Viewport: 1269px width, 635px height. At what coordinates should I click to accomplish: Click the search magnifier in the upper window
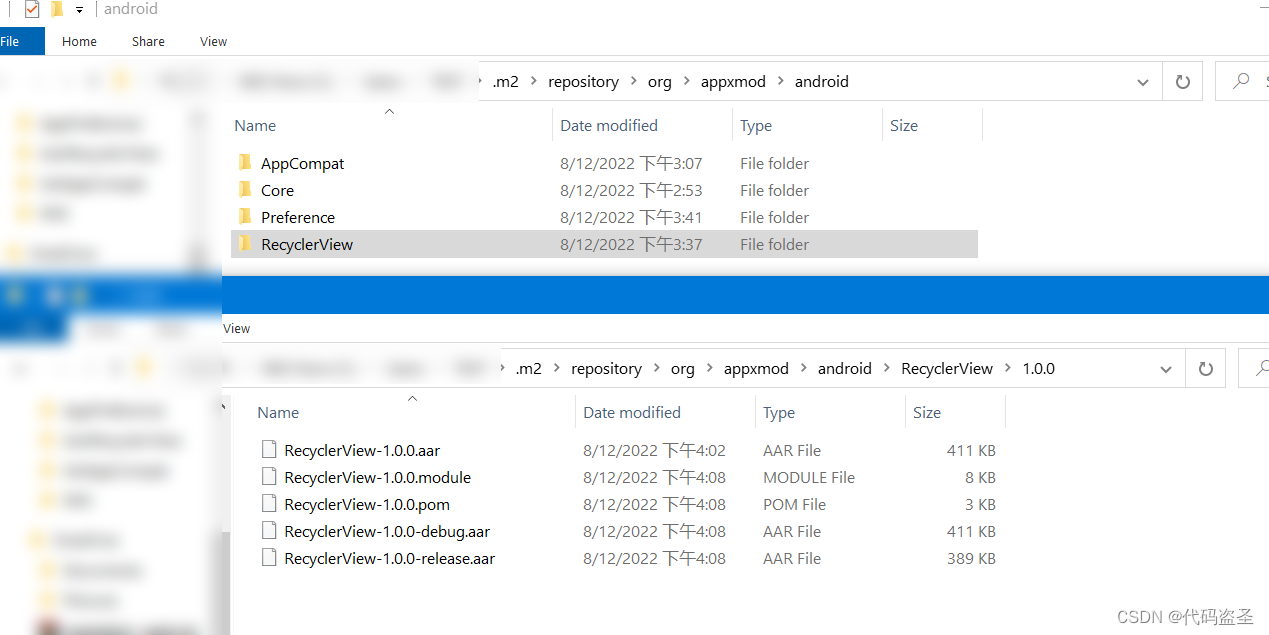[x=1241, y=82]
